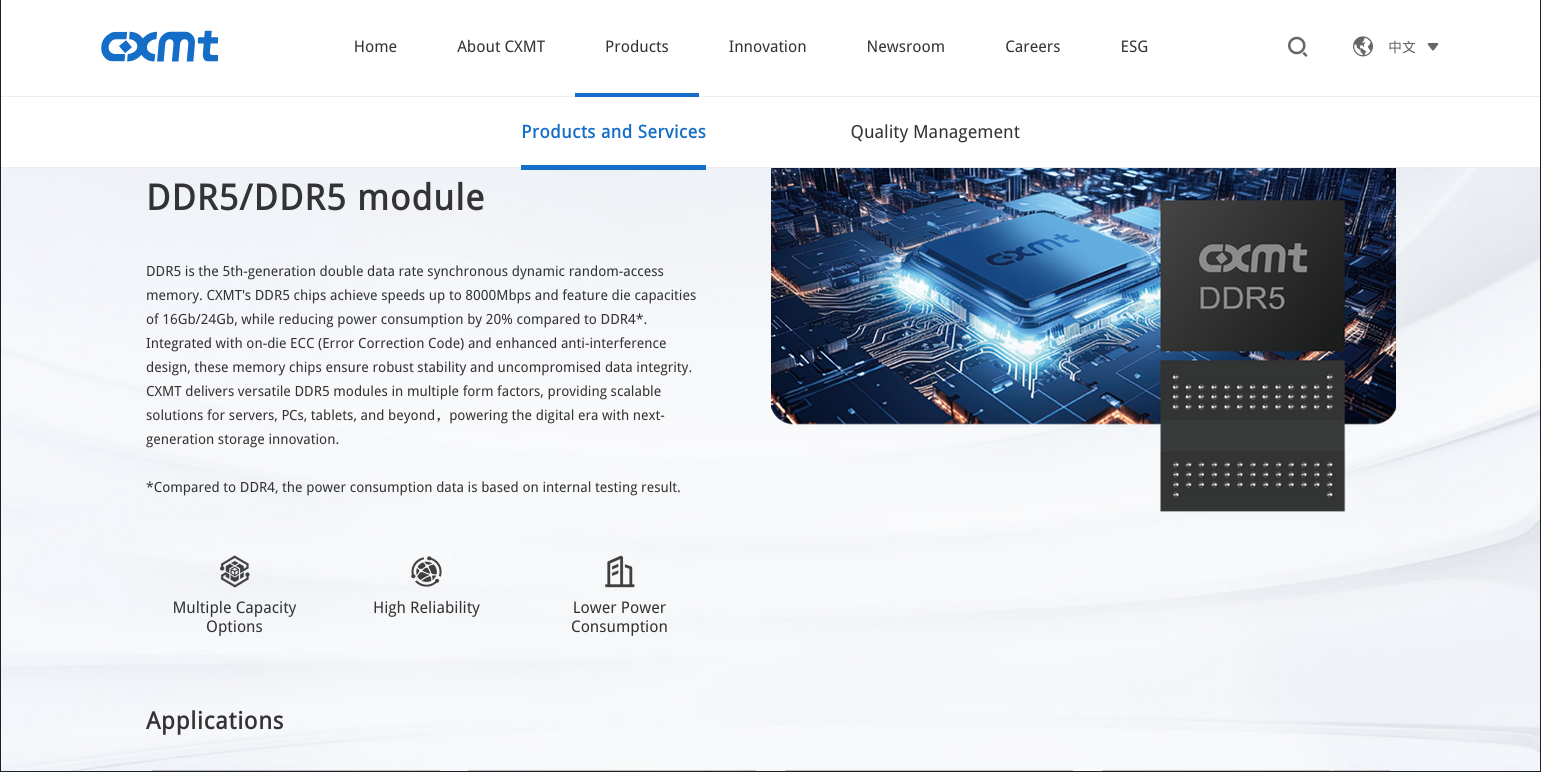Expand the language dropdown arrow
1541x772 pixels.
(1433, 47)
